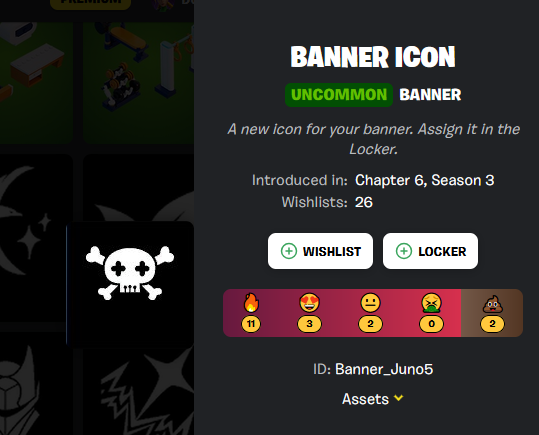Select the gym weights item thumbnail
Viewport: 539px width, 435px height.
click(x=138, y=83)
